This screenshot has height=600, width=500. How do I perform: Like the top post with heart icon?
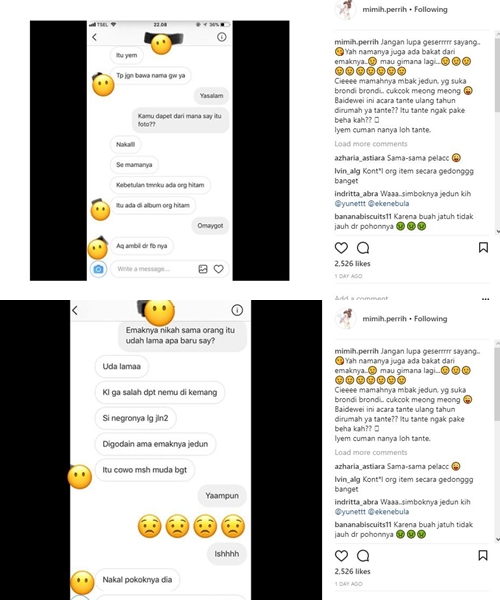pos(341,248)
